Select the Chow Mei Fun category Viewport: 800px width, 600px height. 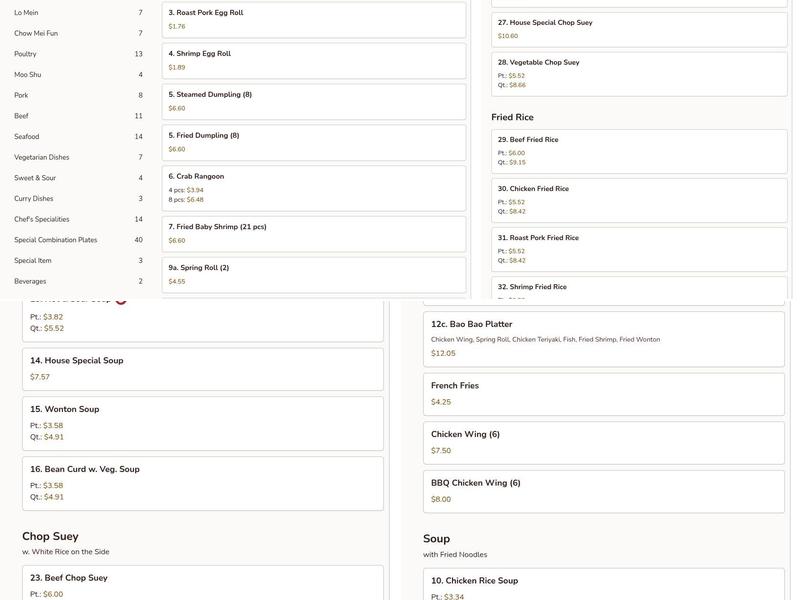point(36,34)
